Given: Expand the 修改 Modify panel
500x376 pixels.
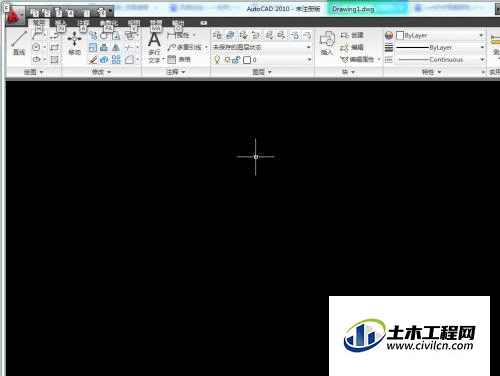Looking at the screenshot, I should coord(102,72).
